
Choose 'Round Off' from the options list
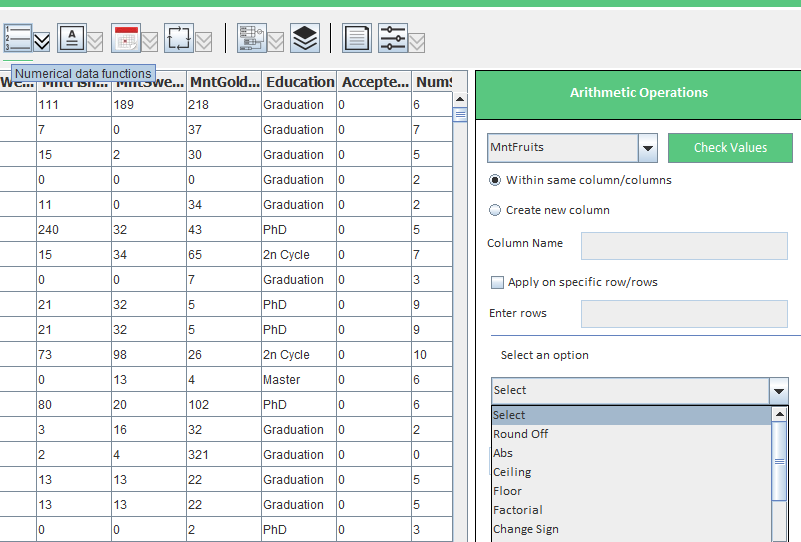coord(631,434)
